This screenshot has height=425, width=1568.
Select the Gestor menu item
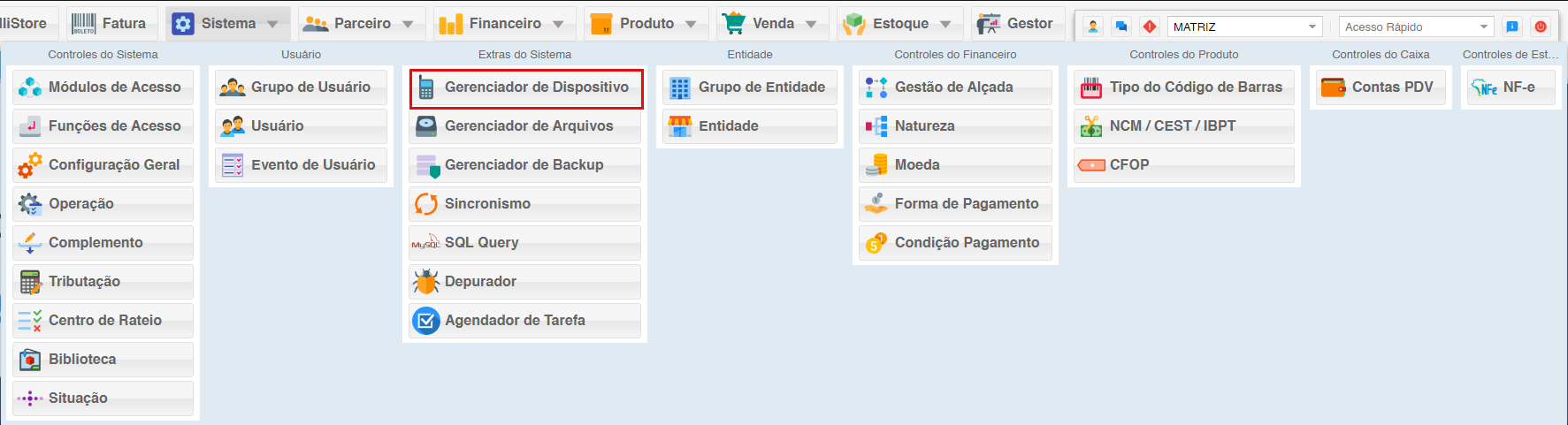1016,24
